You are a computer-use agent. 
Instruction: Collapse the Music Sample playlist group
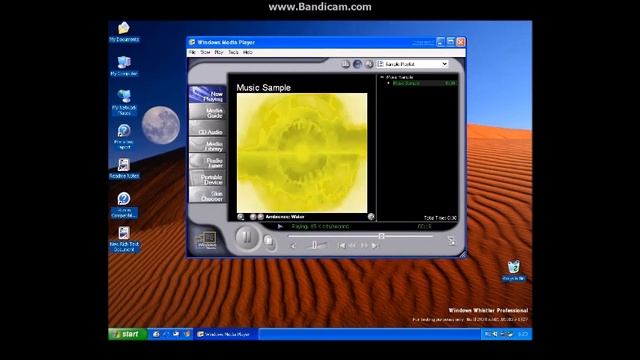[x=382, y=77]
